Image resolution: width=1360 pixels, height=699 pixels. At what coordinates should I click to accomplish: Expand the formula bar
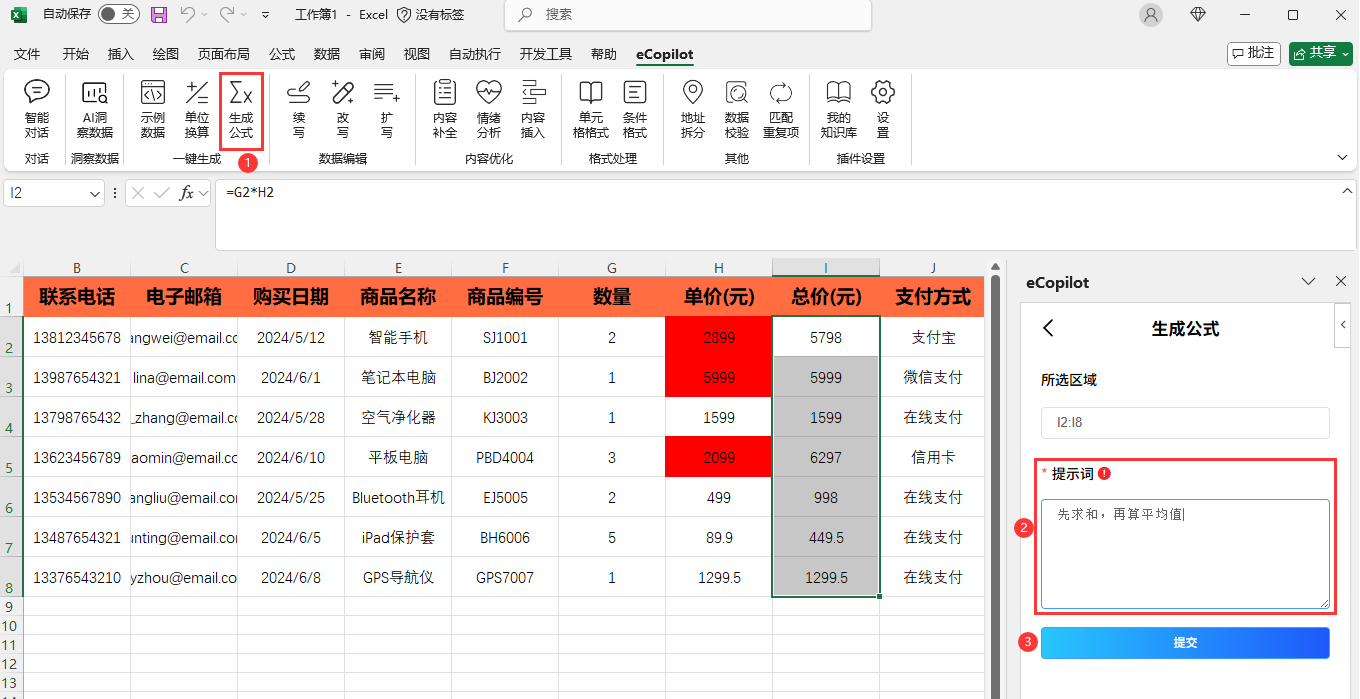tap(1346, 191)
